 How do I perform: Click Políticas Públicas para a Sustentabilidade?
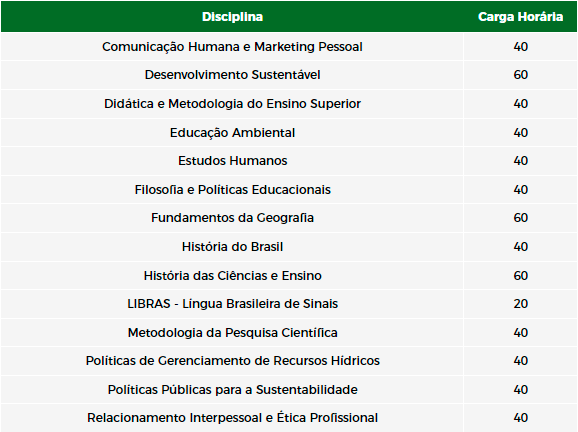232,390
